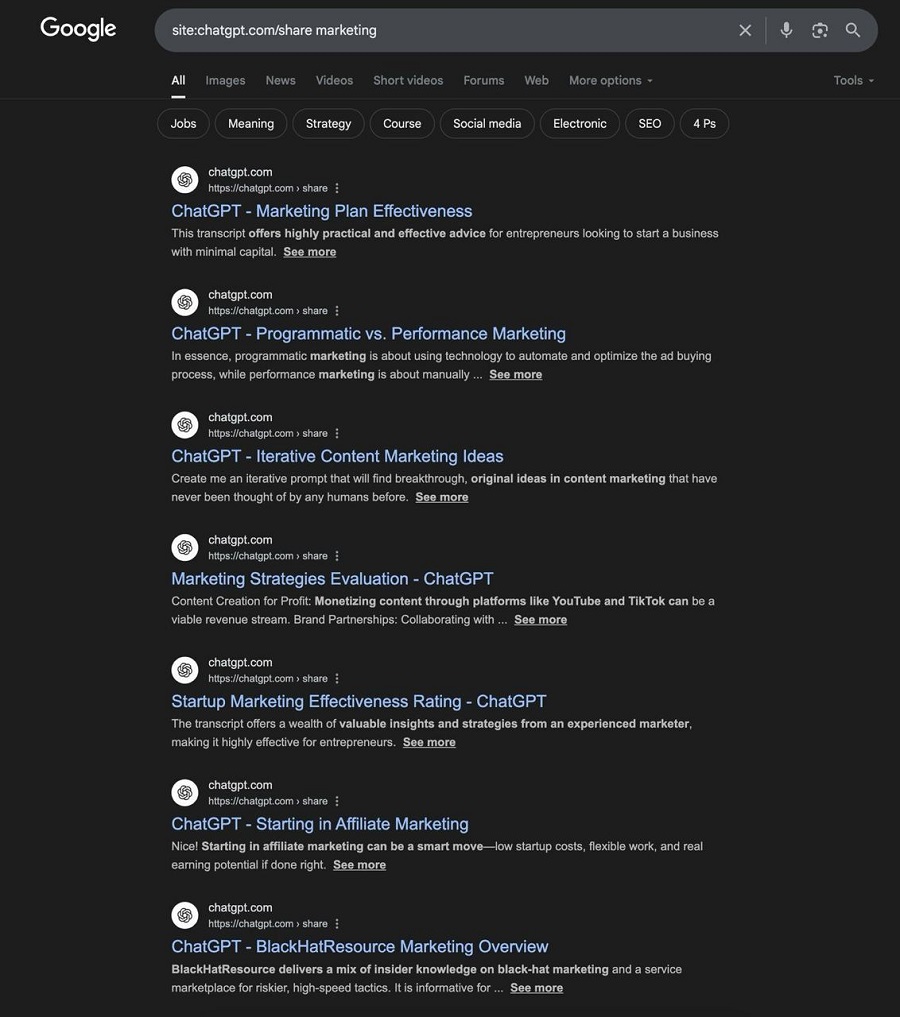The width and height of the screenshot is (900, 1017).
Task: Open Startup Marketing Effectiveness Rating link
Action: coord(359,702)
